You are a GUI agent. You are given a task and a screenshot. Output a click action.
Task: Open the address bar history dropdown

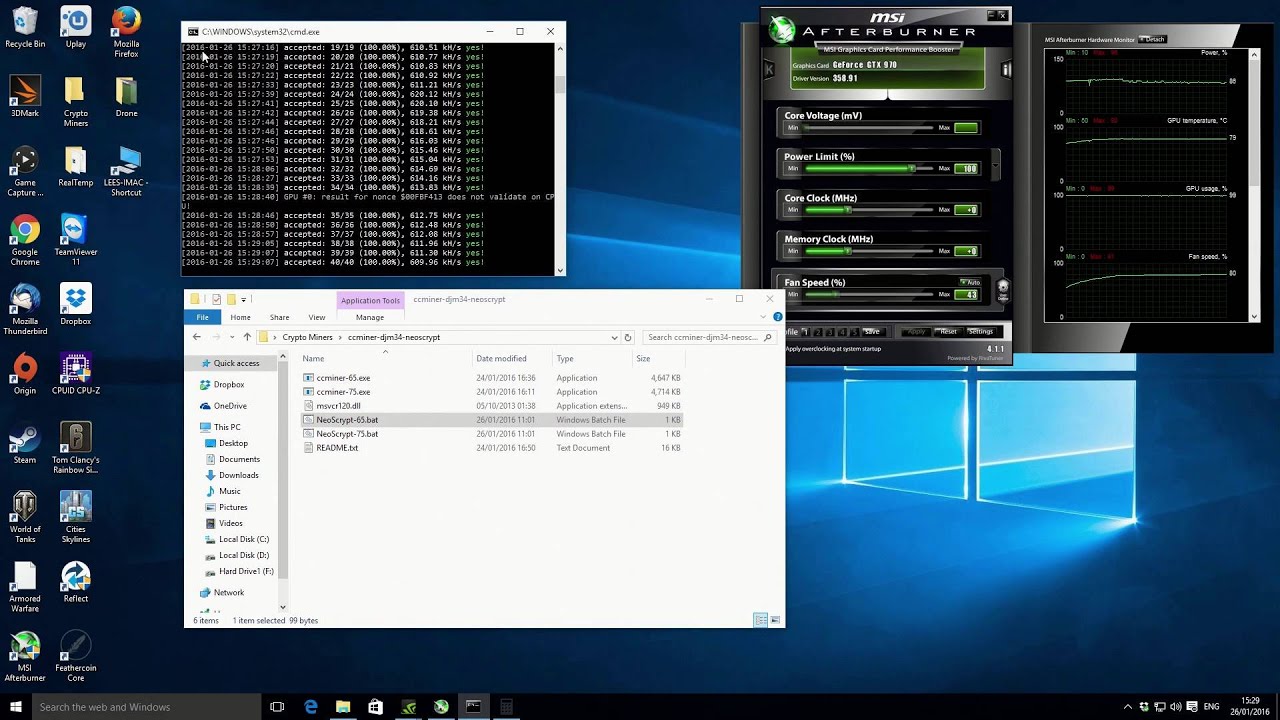614,337
